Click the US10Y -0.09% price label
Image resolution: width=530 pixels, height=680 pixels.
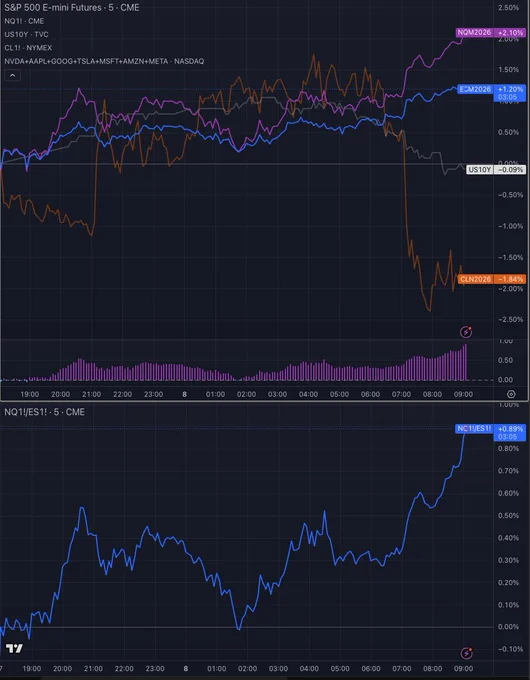pyautogui.click(x=496, y=170)
